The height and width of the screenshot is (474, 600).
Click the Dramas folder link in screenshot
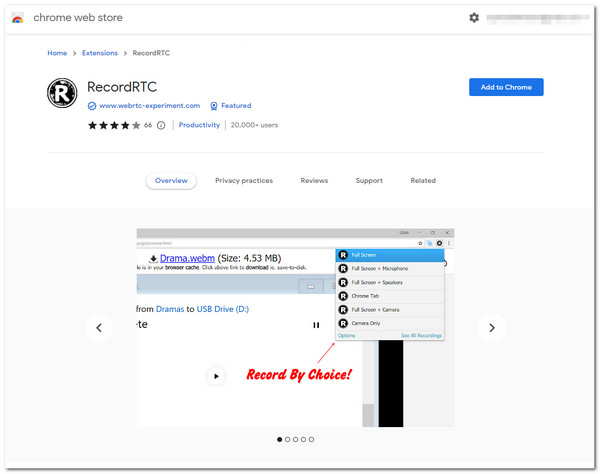point(170,309)
